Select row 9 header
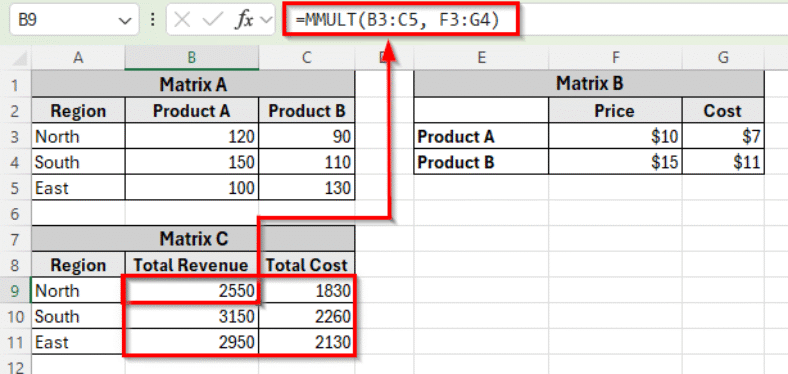This screenshot has height=374, width=788. tap(15, 291)
